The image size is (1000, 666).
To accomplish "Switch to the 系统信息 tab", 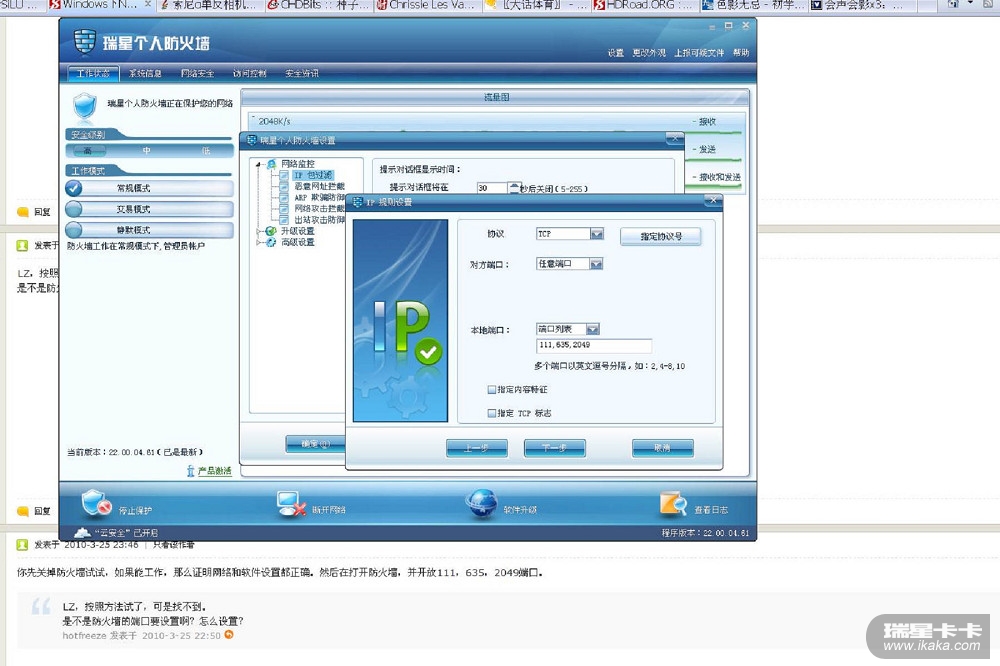I will (x=145, y=73).
